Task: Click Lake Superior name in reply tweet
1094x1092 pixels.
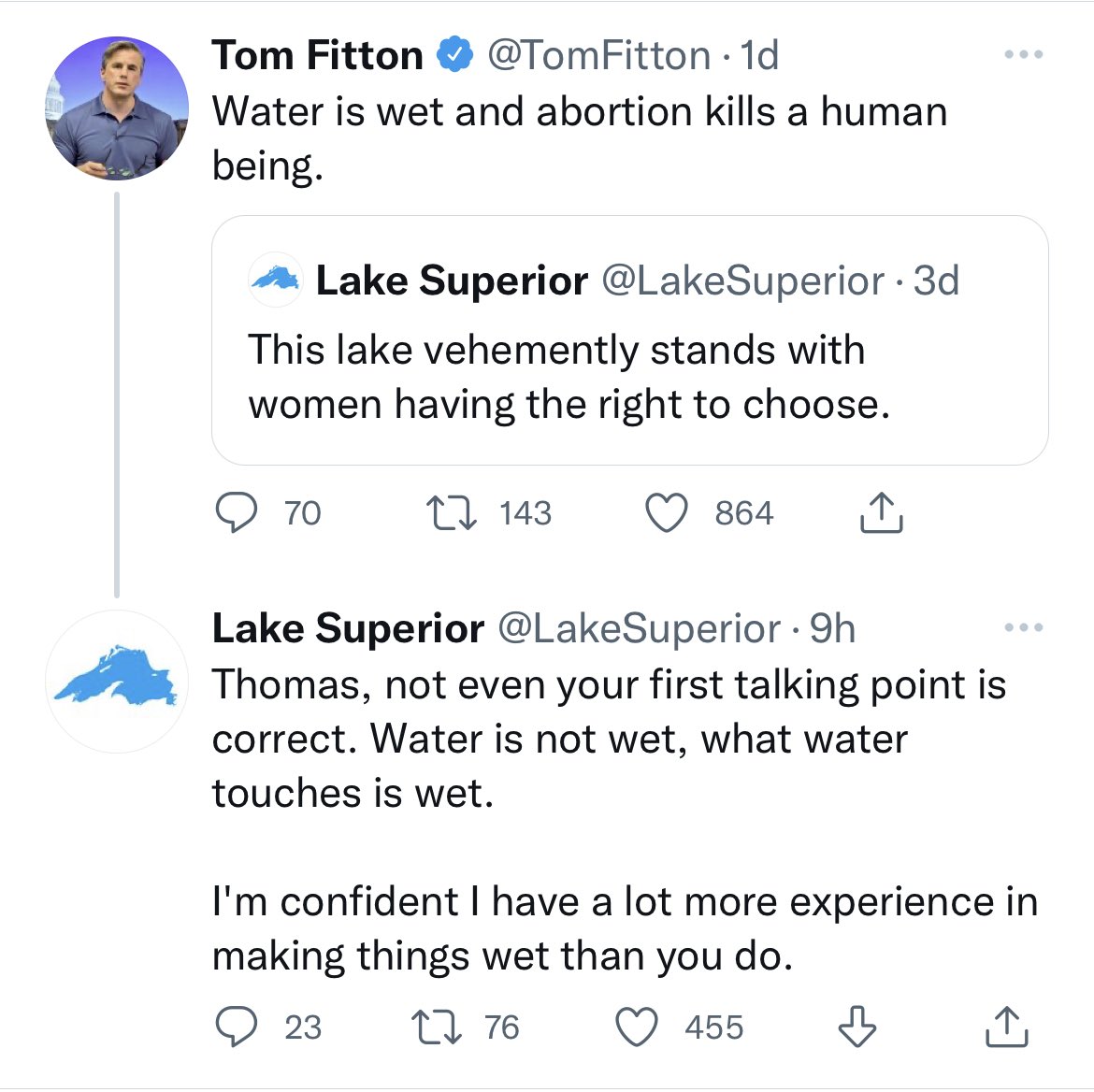Action: tap(348, 628)
